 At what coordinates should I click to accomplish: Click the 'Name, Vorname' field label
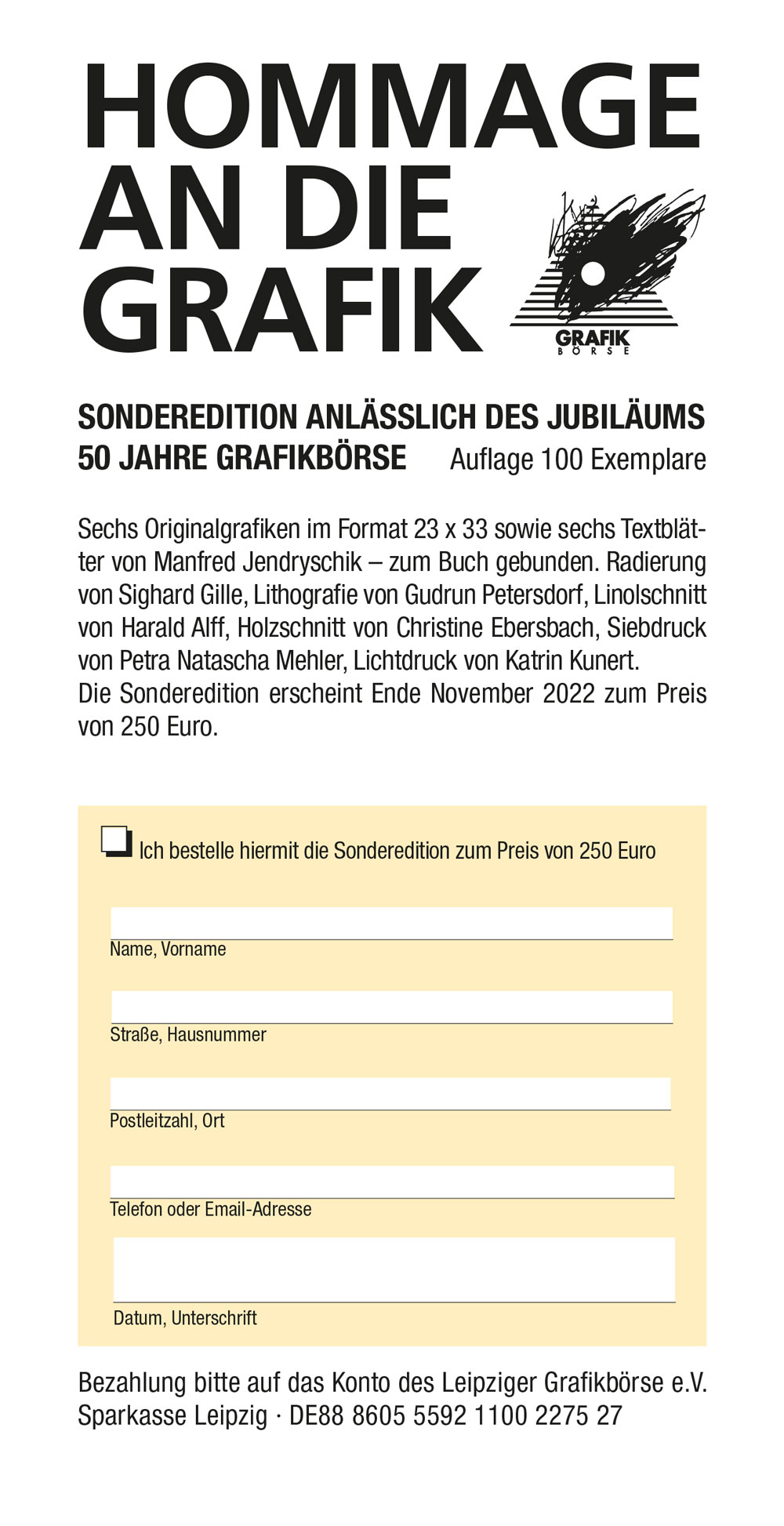coord(168,949)
